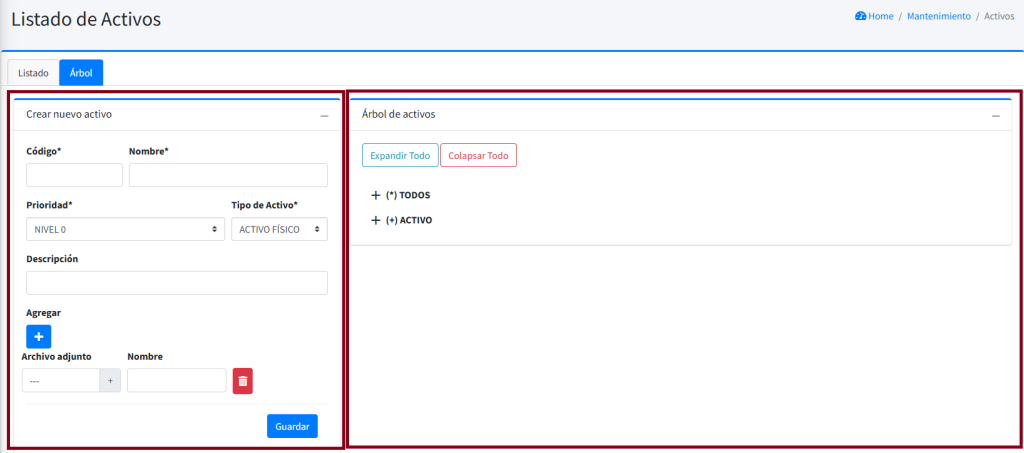Open the Tipo de Activo dropdown

pos(279,229)
